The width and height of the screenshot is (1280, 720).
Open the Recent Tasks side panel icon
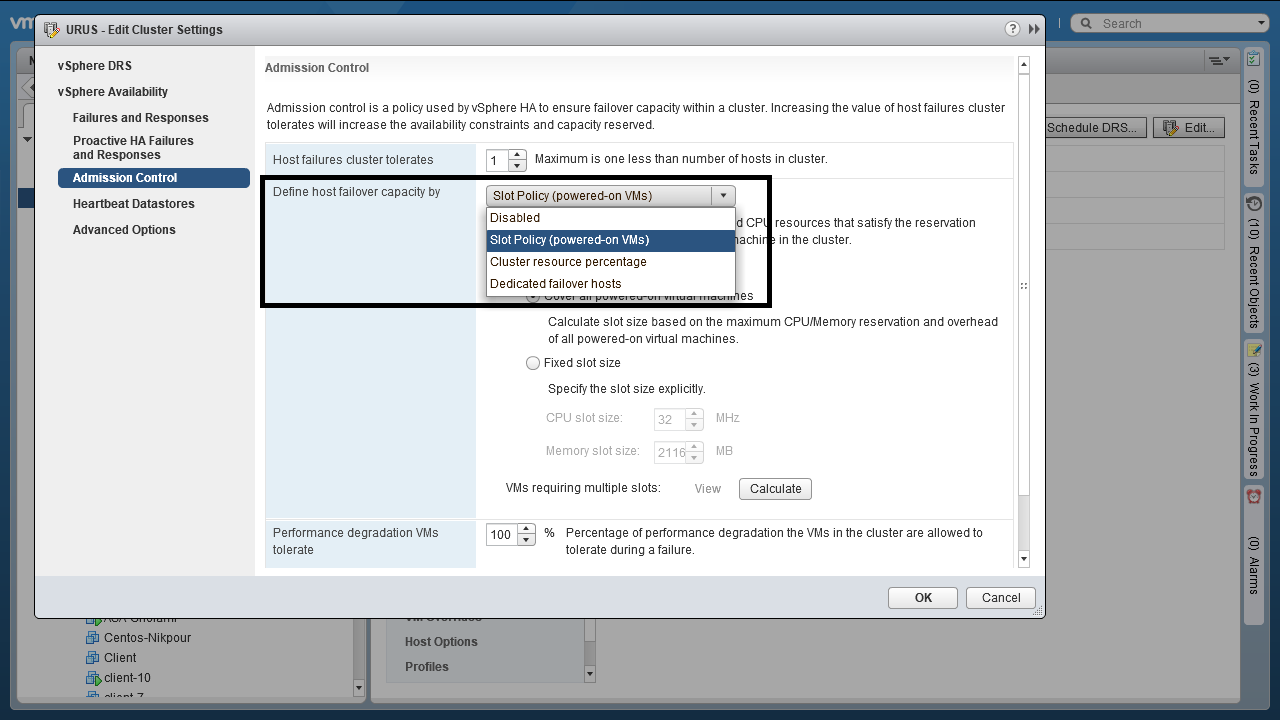pos(1254,60)
